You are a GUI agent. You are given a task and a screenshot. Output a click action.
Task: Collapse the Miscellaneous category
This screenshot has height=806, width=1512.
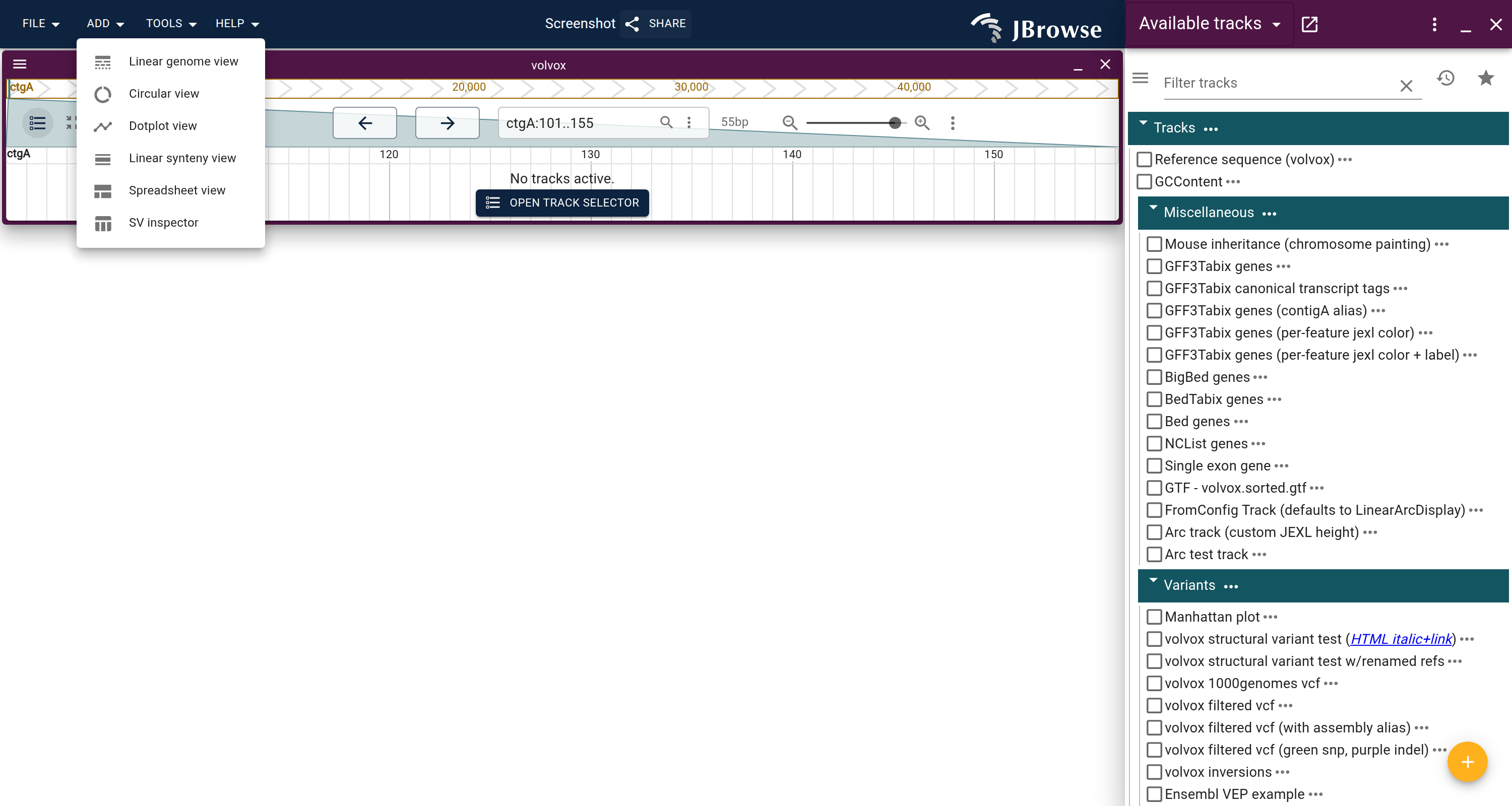(1153, 208)
